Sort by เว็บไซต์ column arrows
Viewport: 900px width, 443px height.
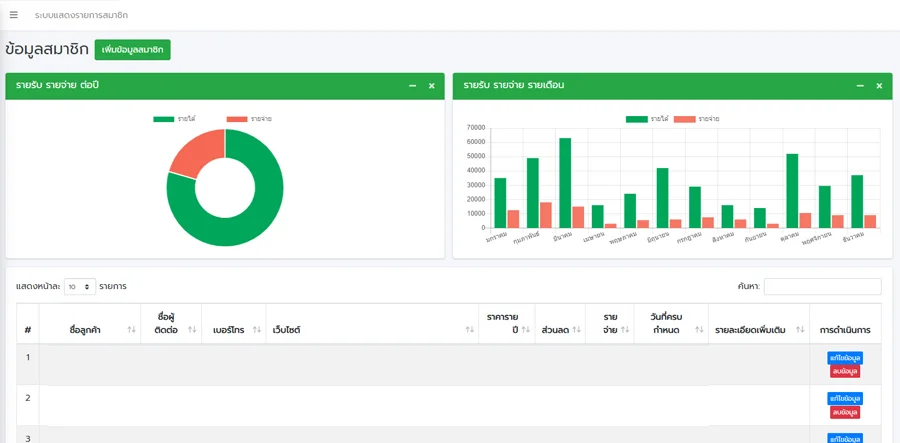(x=470, y=329)
